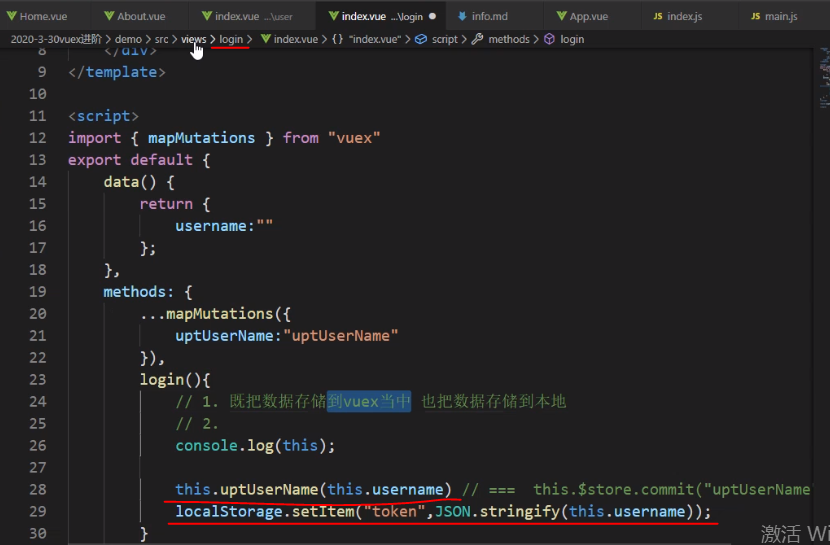Click the // 2. comment on line 25
The height and width of the screenshot is (545, 830).
click(x=197, y=424)
